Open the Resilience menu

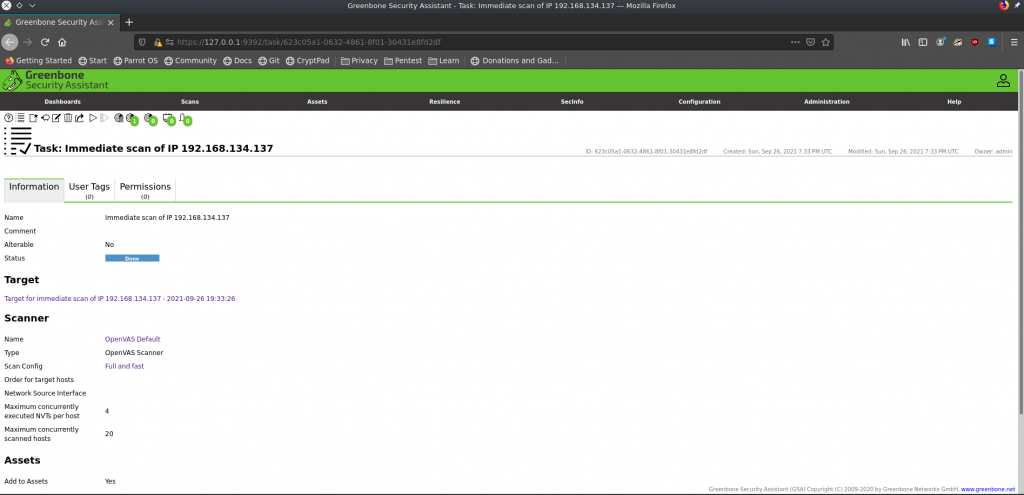click(x=445, y=102)
